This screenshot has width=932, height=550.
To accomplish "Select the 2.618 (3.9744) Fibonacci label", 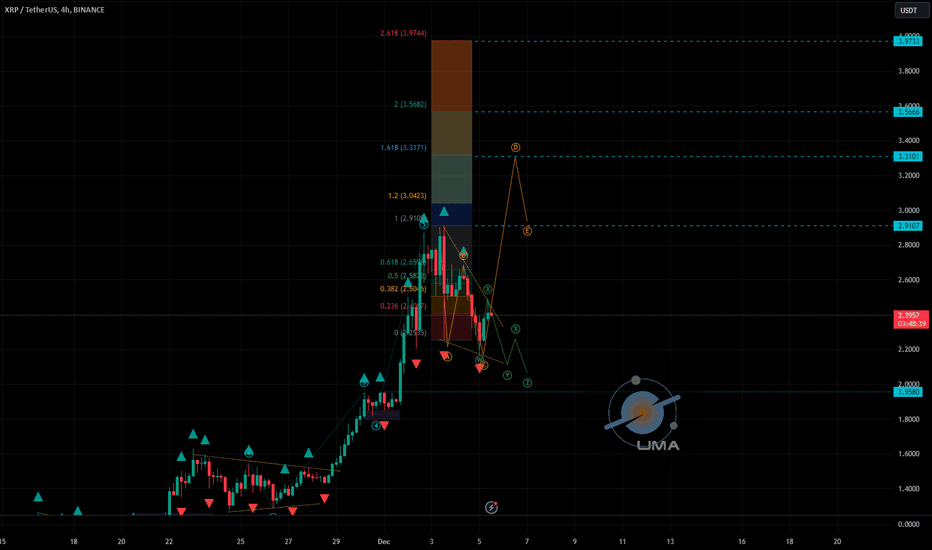I will 404,33.
